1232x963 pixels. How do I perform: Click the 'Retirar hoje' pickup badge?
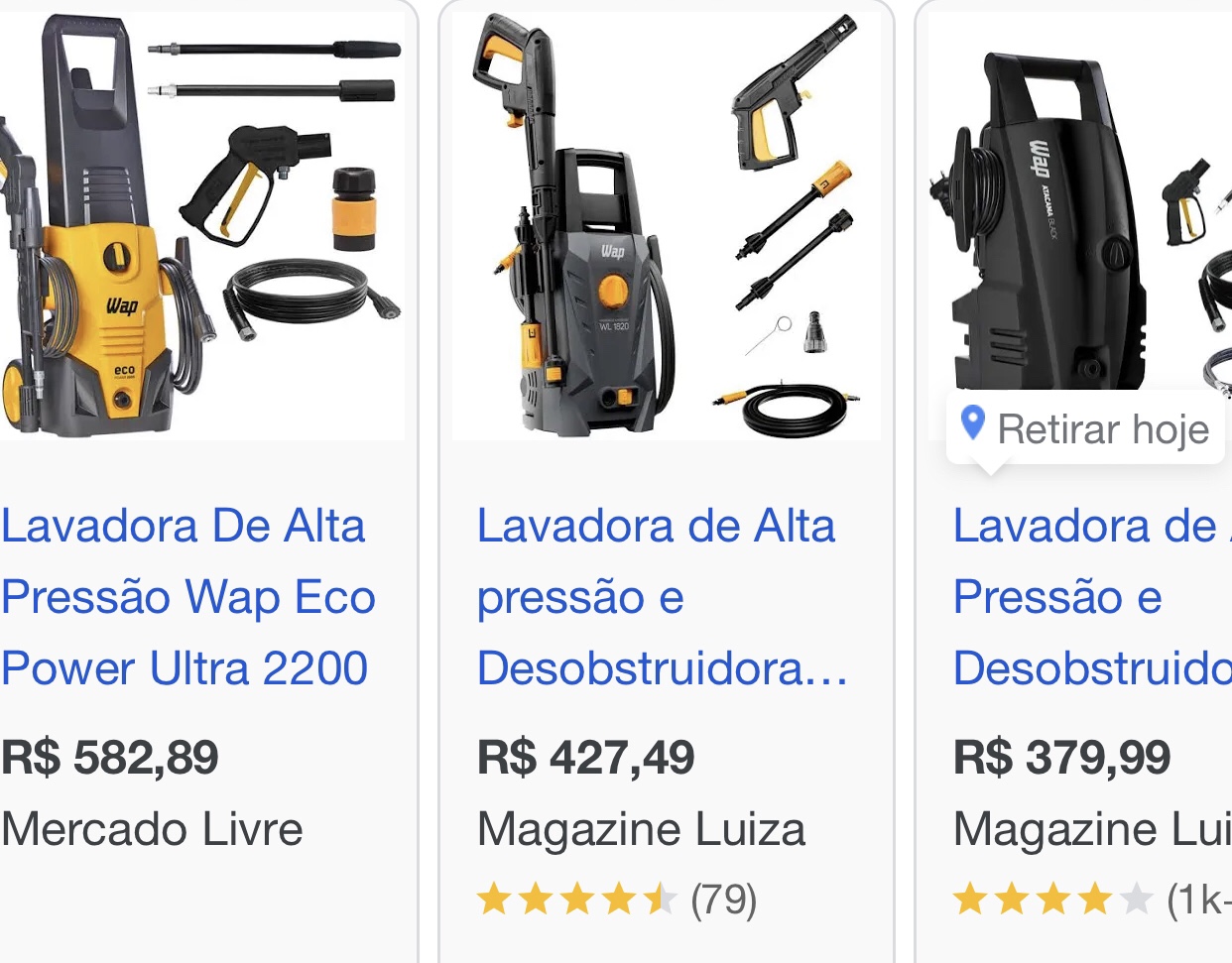1086,428
